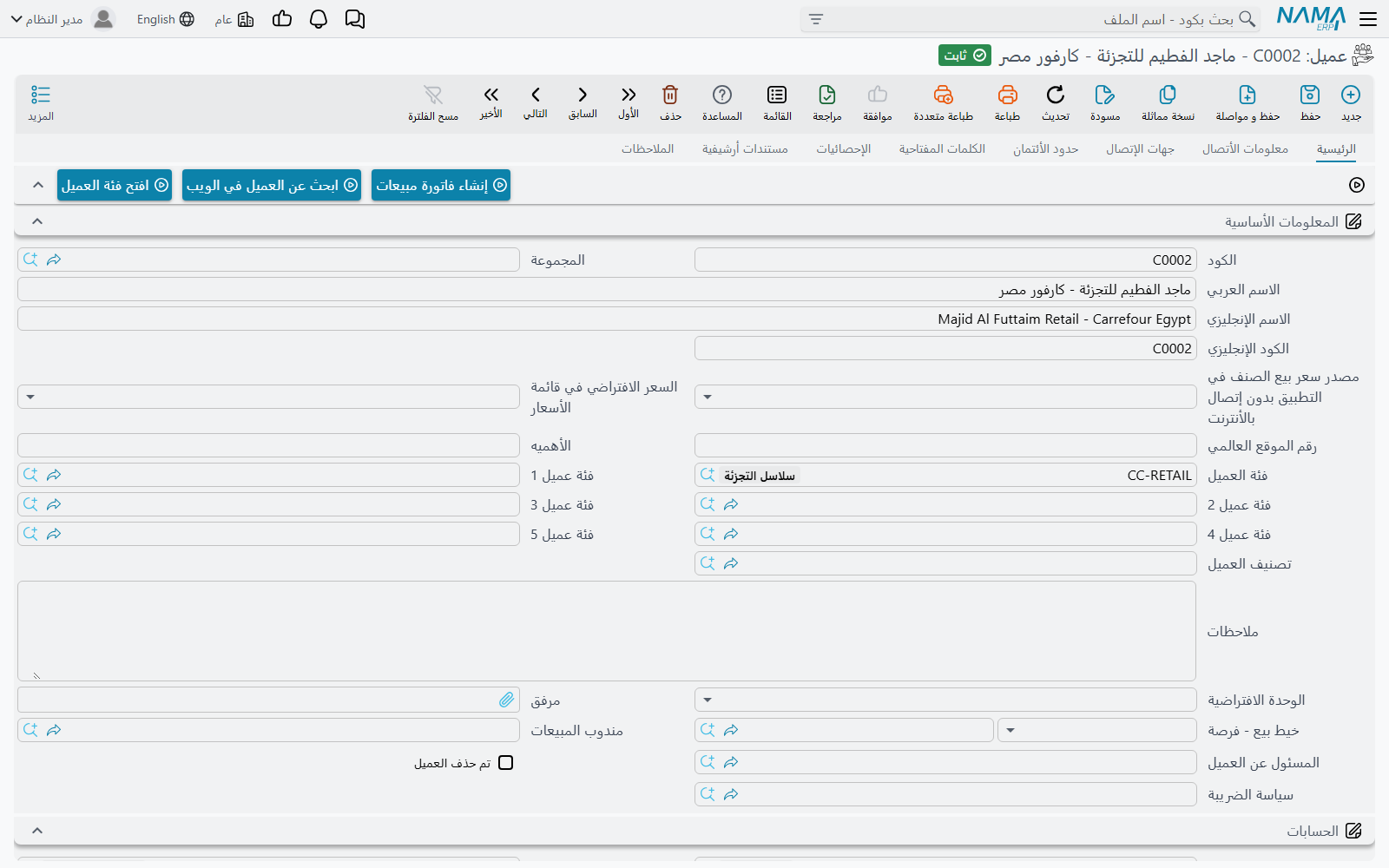This screenshot has height=868, width=1389.
Task: Toggle the تم حذف العميل checkbox
Action: (x=506, y=763)
